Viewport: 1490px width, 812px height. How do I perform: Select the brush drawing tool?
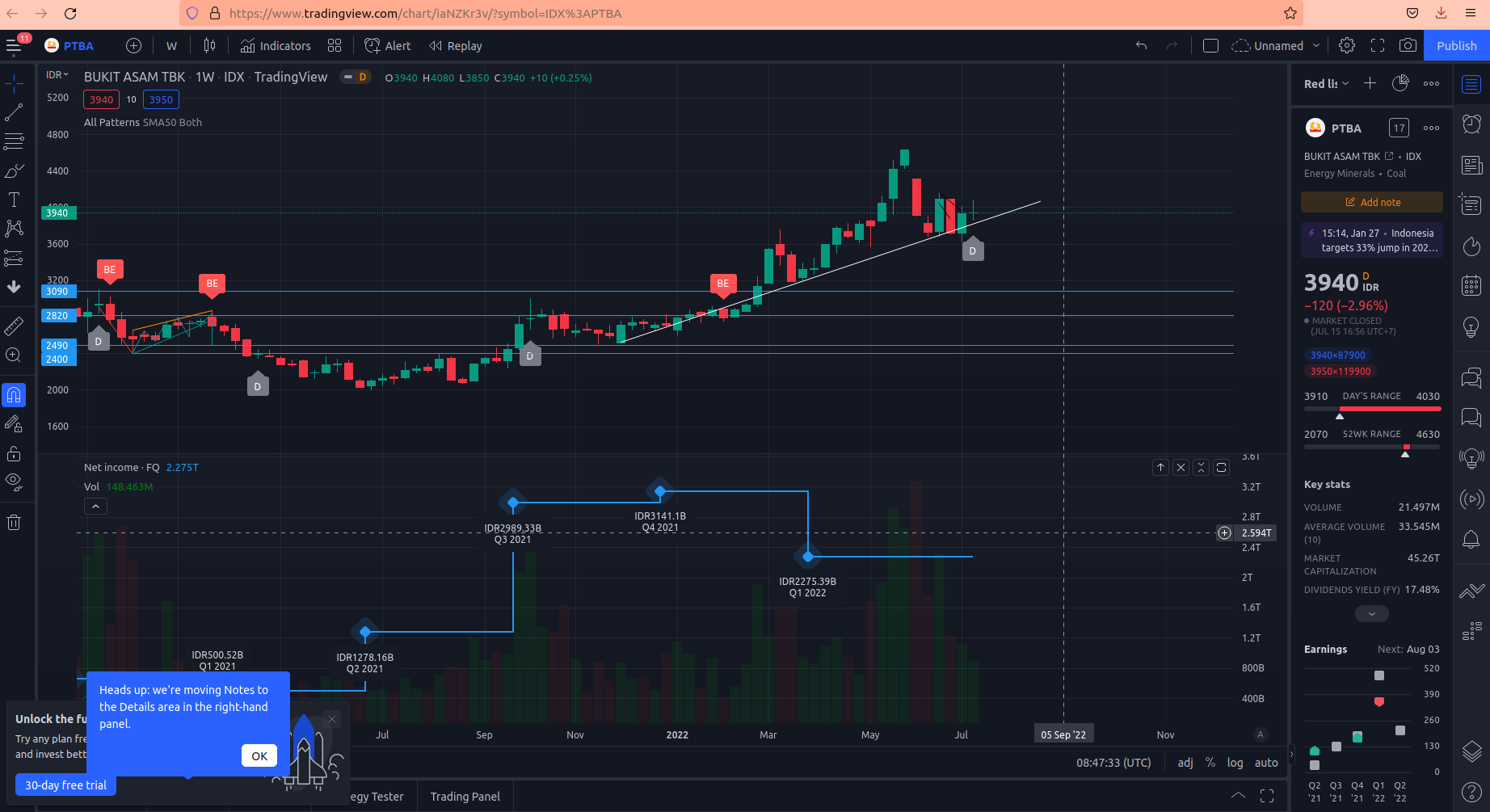pyautogui.click(x=14, y=170)
